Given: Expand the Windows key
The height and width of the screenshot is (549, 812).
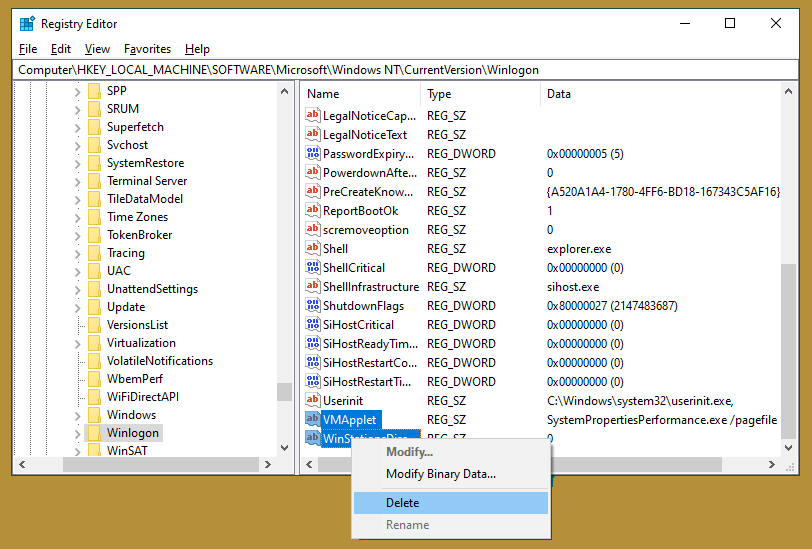Looking at the screenshot, I should pos(77,416).
